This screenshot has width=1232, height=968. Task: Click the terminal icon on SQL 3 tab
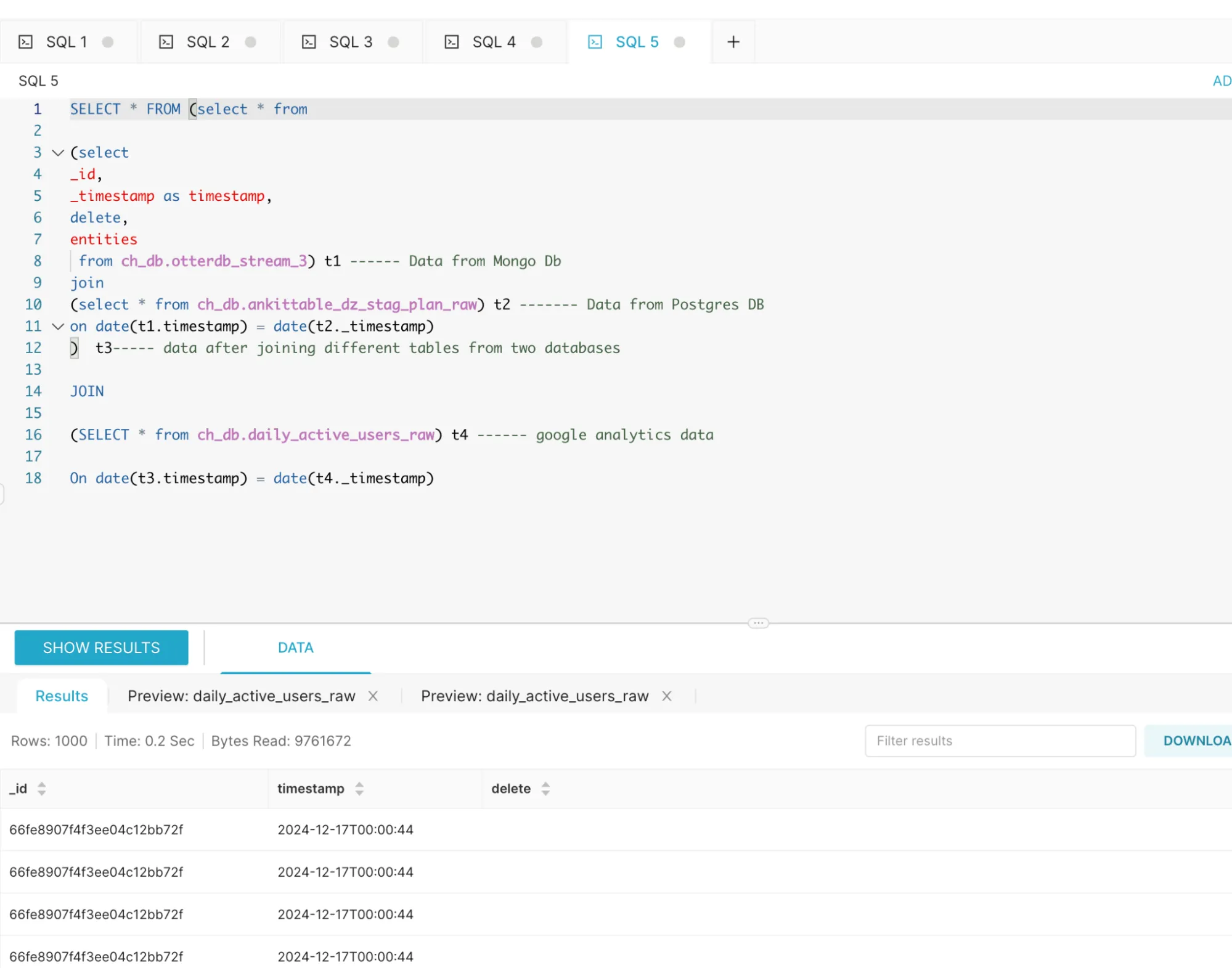[309, 42]
